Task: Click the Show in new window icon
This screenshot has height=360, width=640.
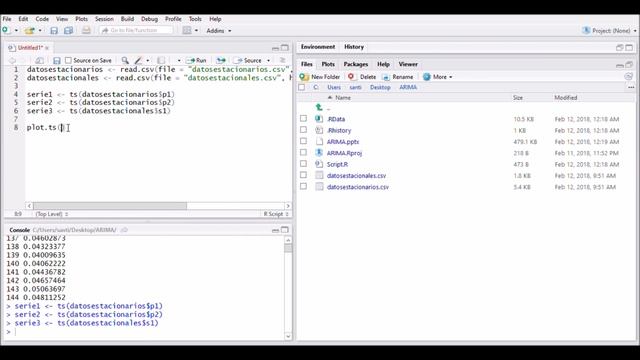Action: click(x=40, y=60)
